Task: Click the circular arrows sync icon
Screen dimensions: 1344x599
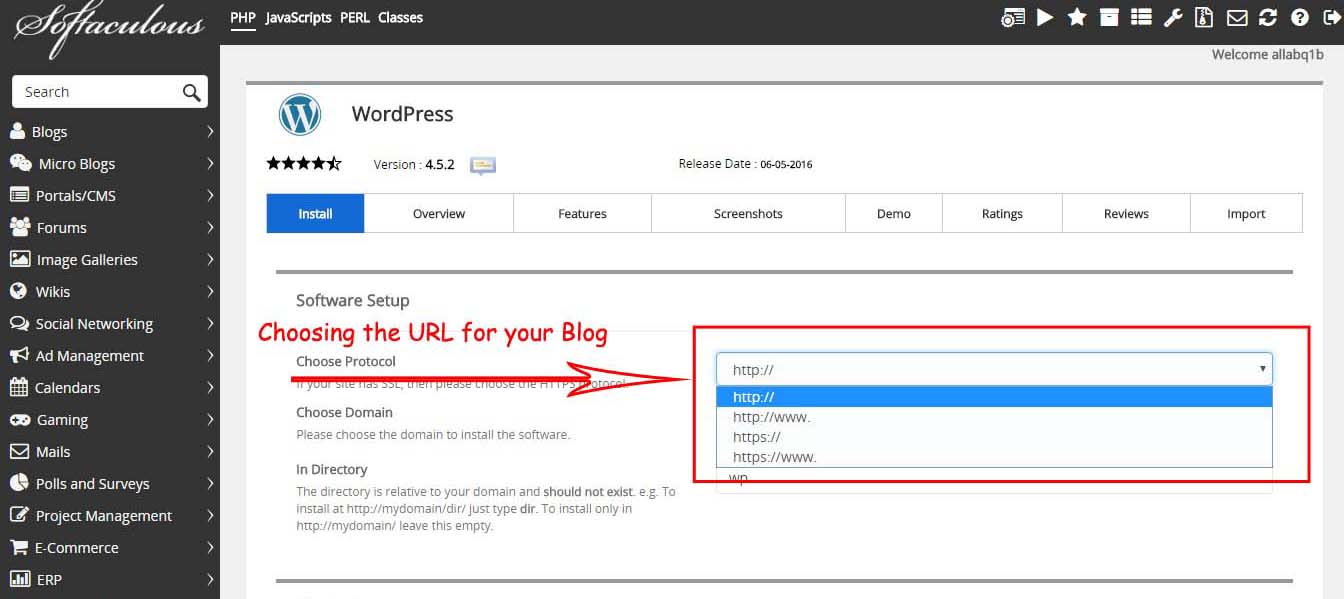Action: [1268, 17]
